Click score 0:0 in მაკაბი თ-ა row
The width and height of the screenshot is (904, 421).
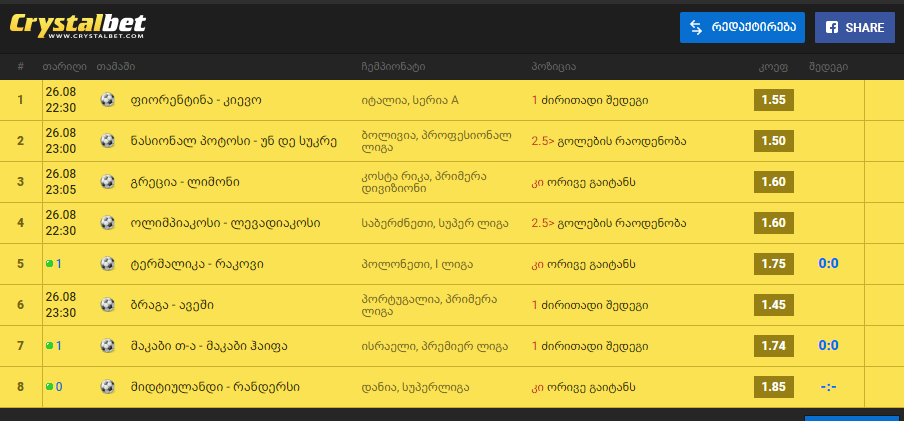tap(828, 345)
